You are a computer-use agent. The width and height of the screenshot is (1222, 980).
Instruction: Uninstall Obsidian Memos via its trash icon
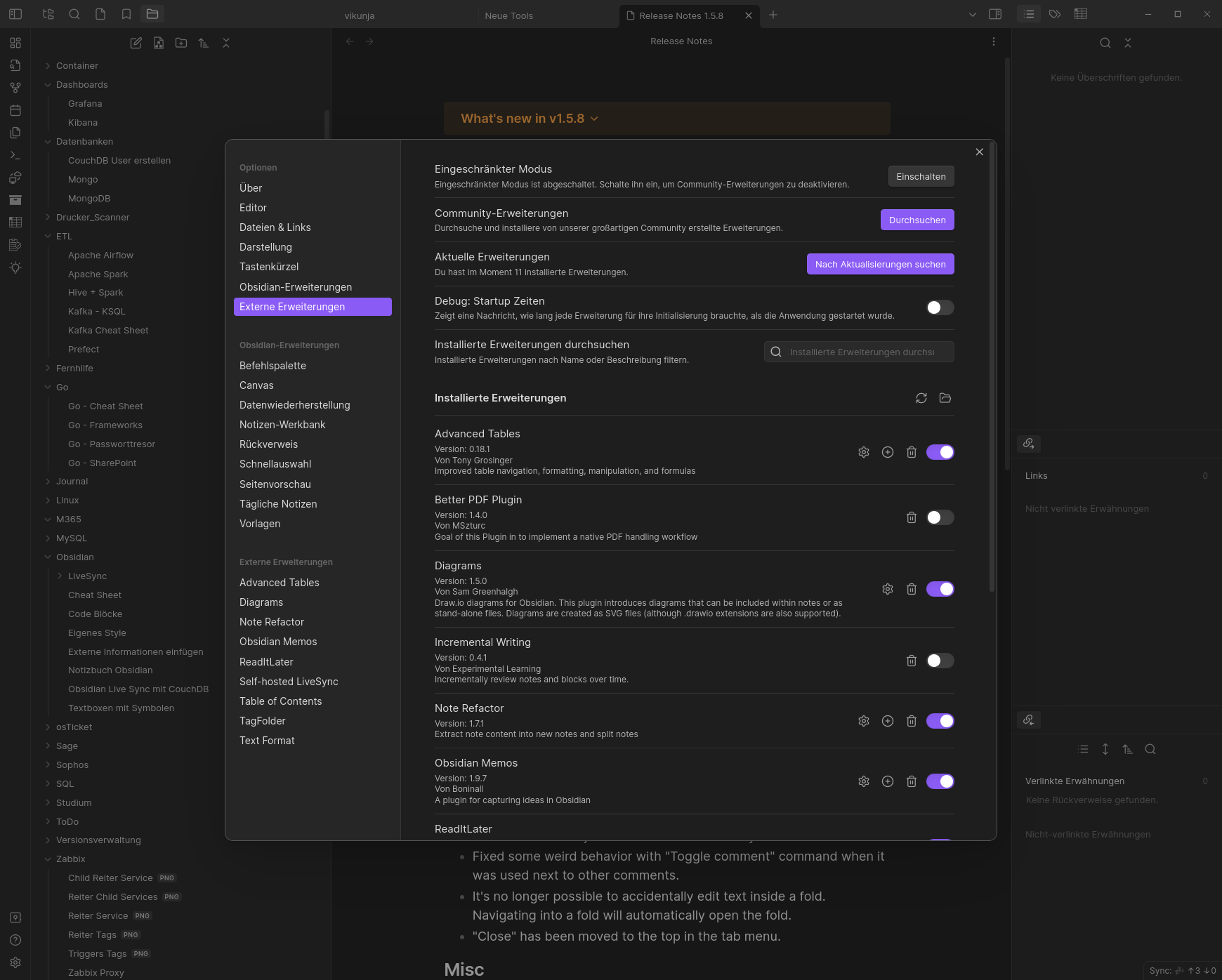[912, 781]
